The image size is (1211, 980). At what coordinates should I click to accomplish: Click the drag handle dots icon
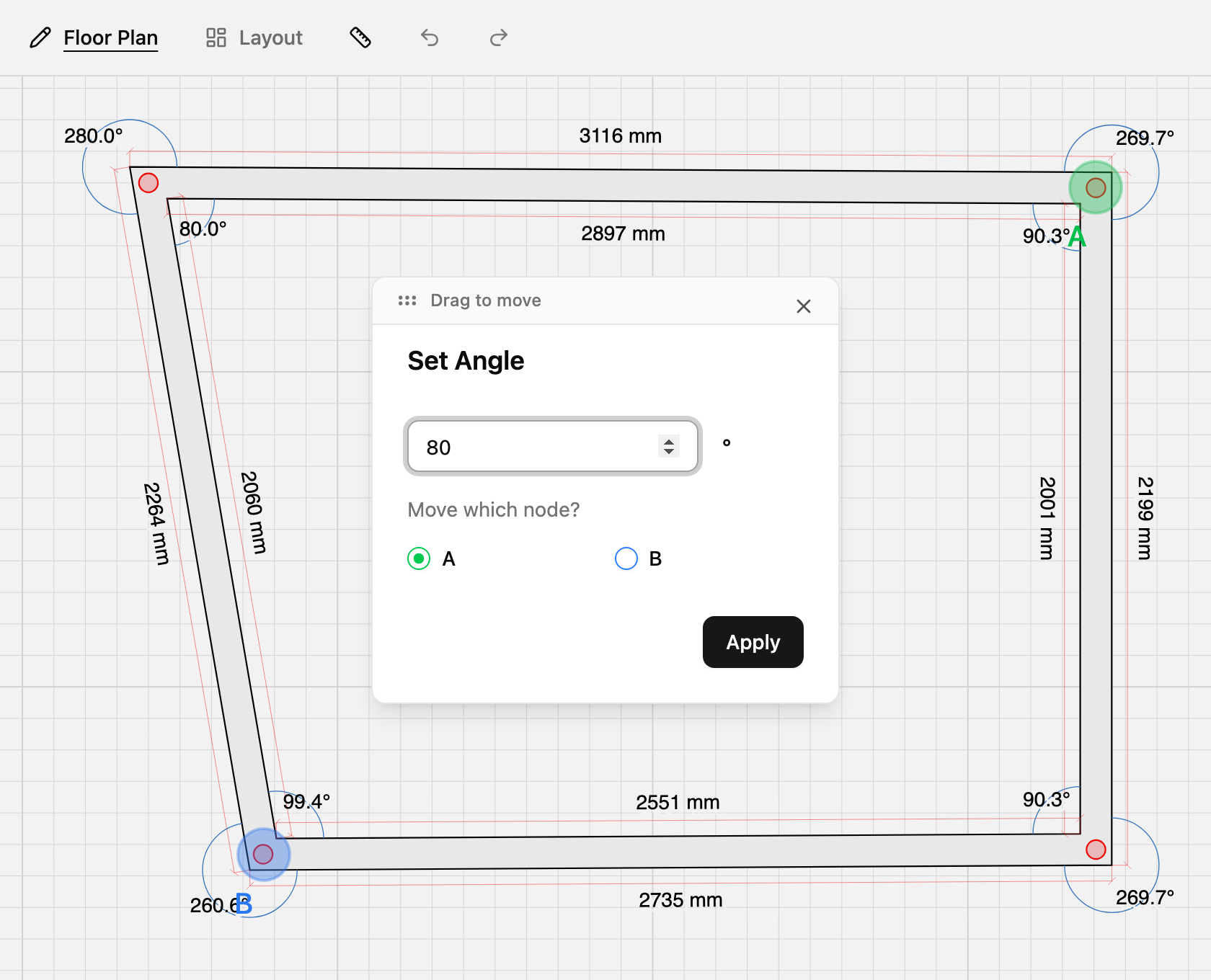[407, 300]
